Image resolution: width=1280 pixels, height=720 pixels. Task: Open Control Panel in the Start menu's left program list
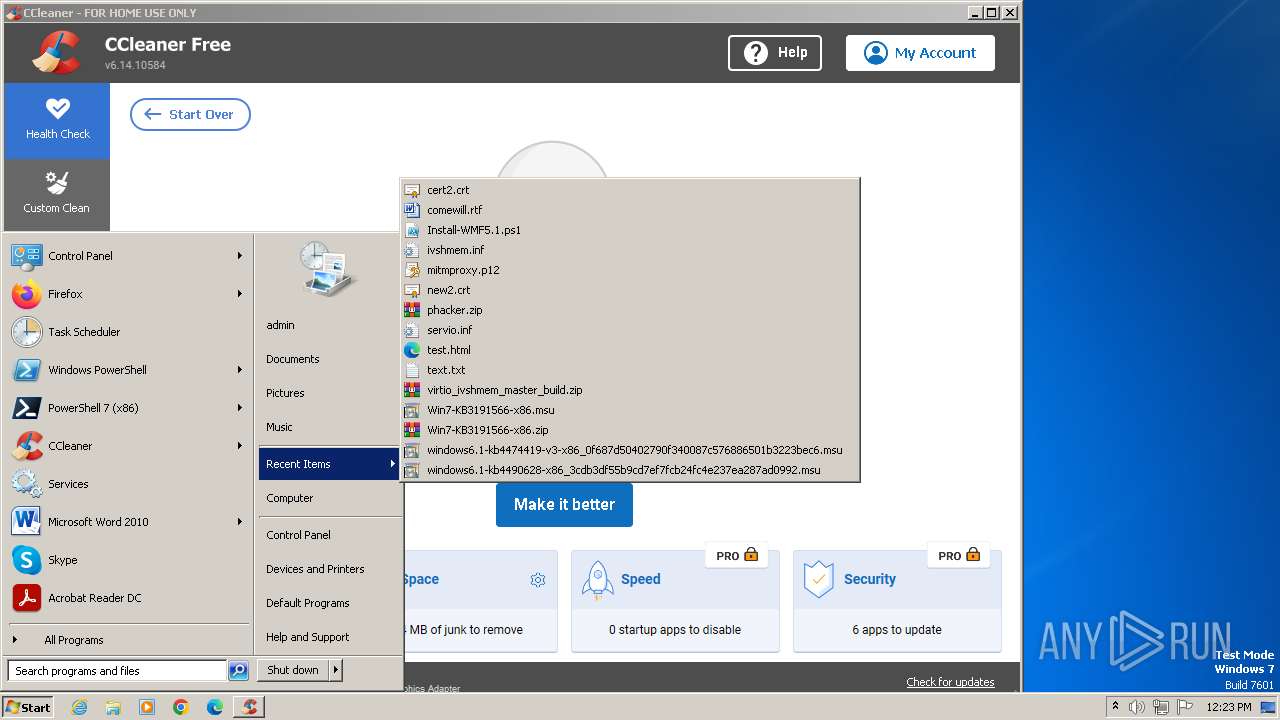[x=128, y=256]
